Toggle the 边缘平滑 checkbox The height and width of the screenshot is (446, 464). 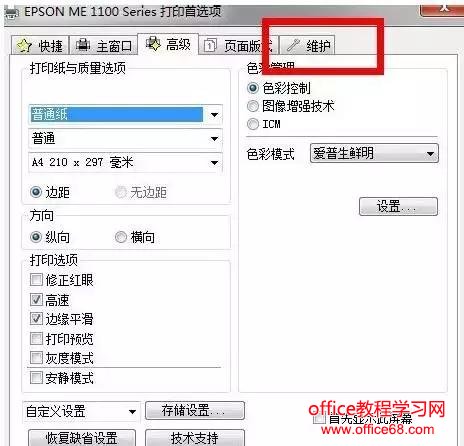click(x=36, y=319)
